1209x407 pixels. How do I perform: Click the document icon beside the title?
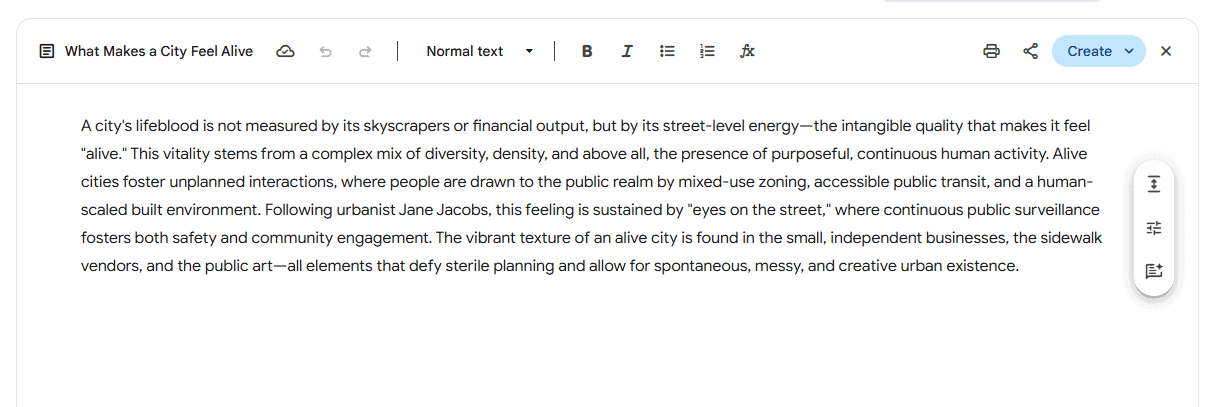coord(47,51)
